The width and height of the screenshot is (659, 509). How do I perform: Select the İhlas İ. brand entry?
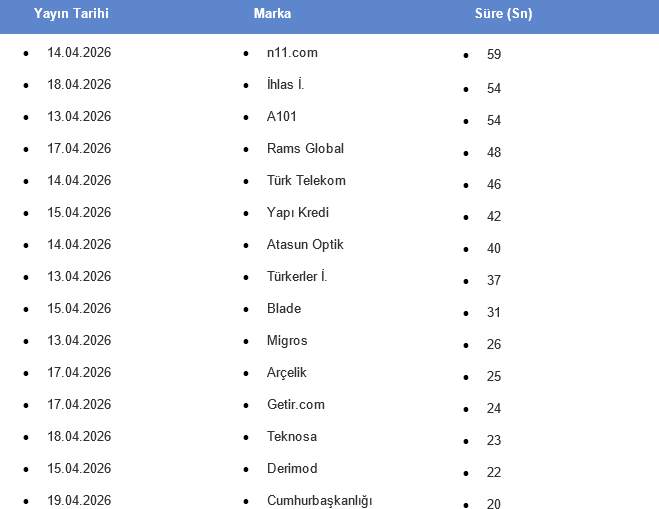[285, 84]
